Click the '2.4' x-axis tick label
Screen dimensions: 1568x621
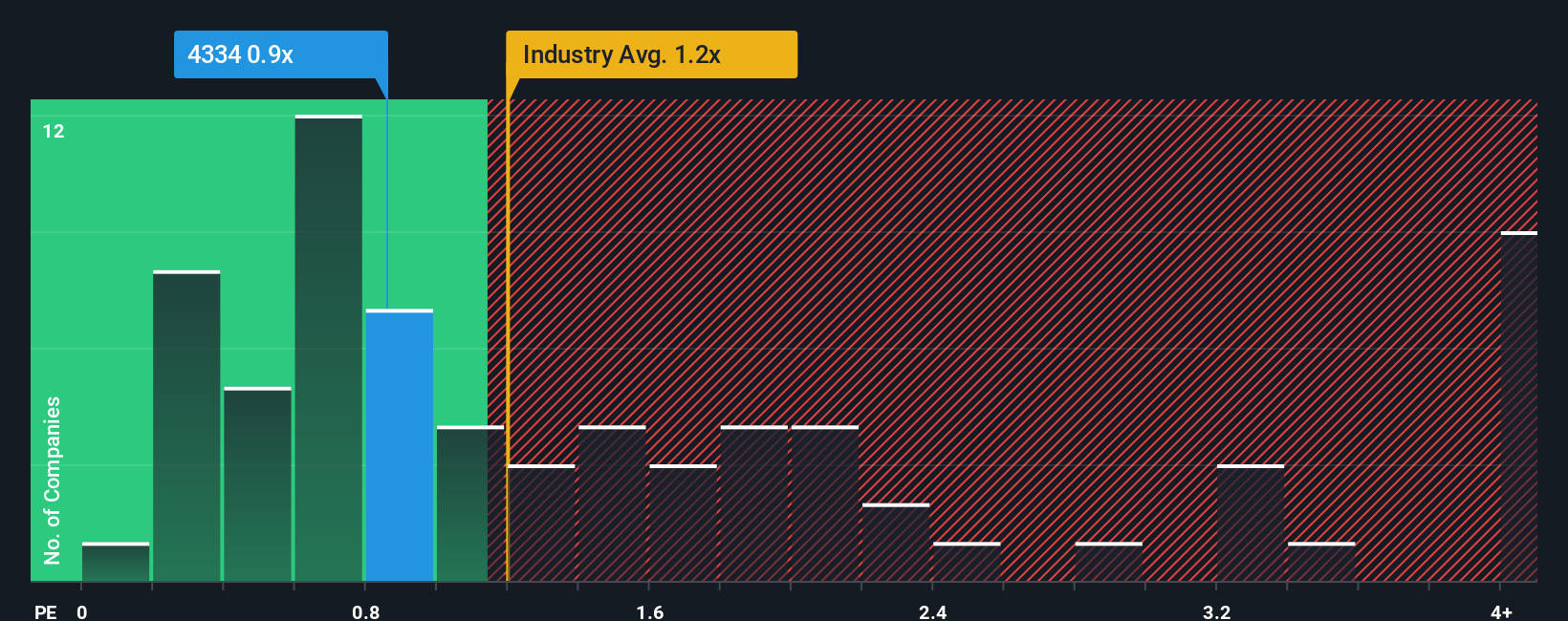click(933, 611)
